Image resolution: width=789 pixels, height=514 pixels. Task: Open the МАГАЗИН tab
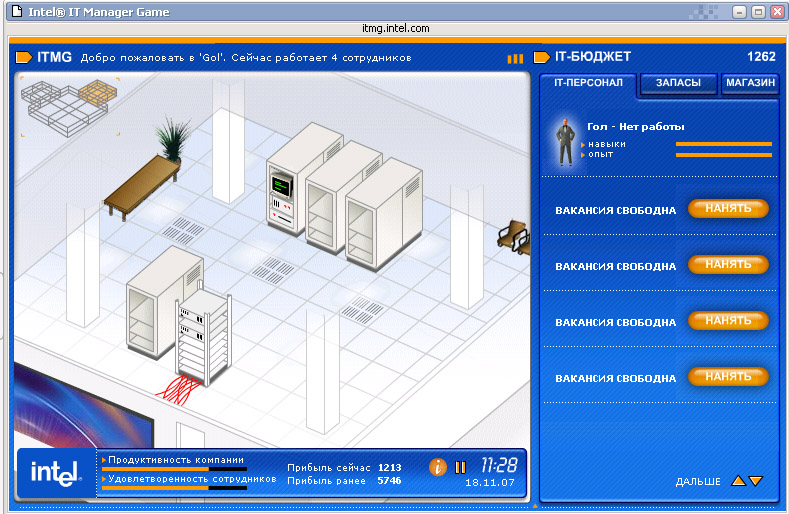(x=750, y=83)
